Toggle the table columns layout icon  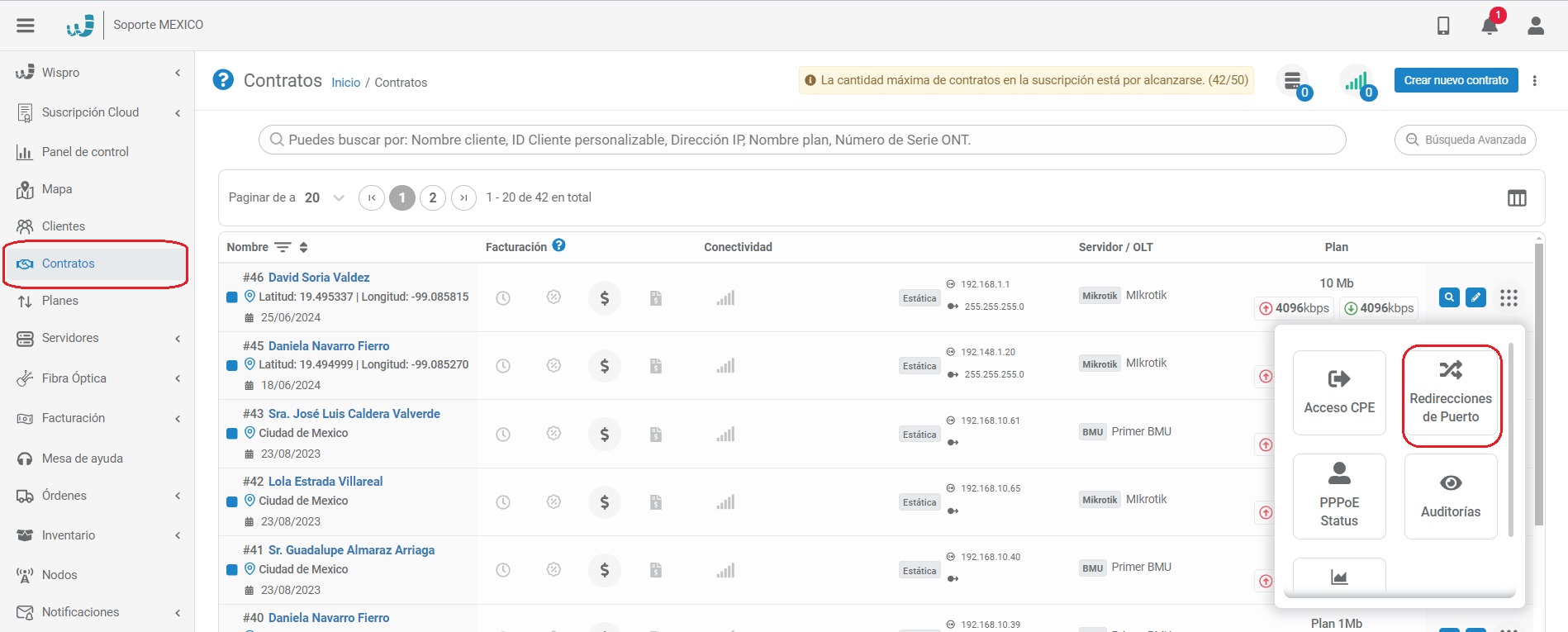click(1517, 198)
